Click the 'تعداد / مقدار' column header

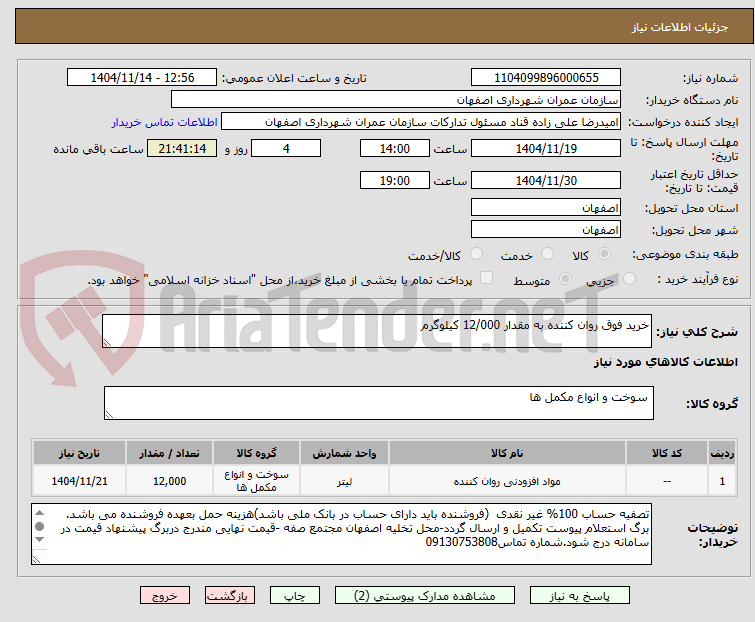[169, 453]
